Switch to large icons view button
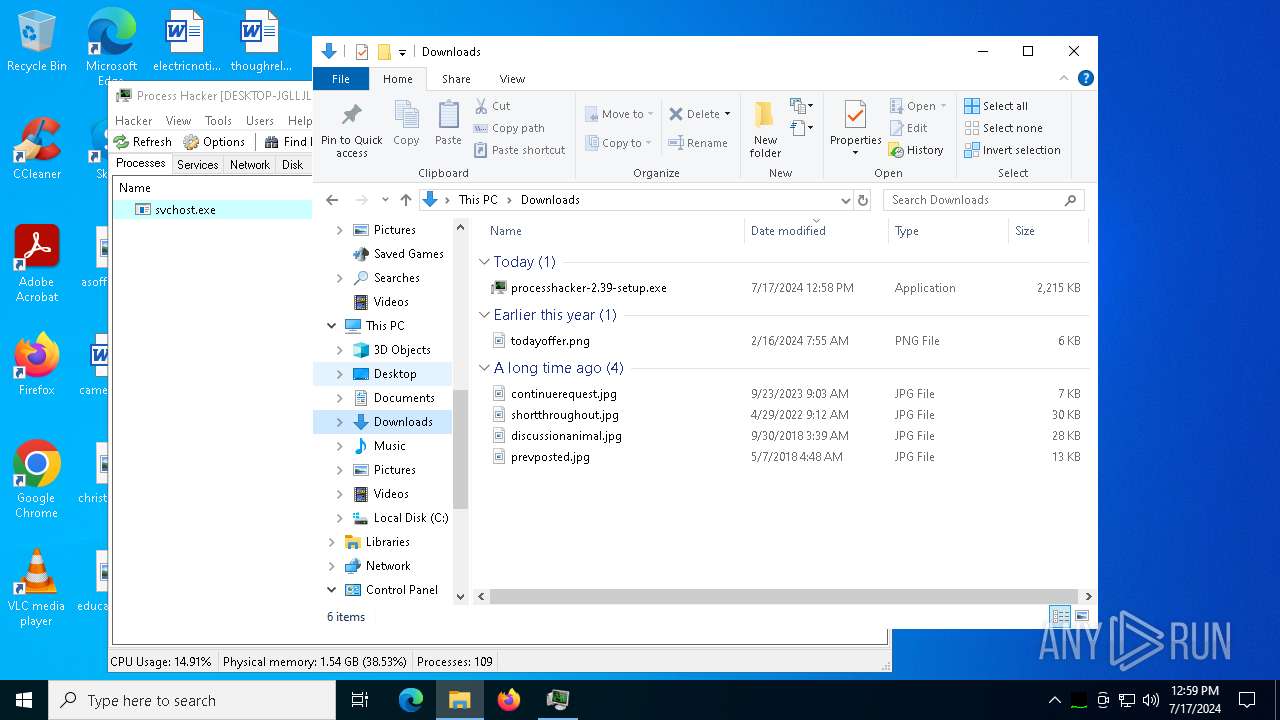 1082,616
